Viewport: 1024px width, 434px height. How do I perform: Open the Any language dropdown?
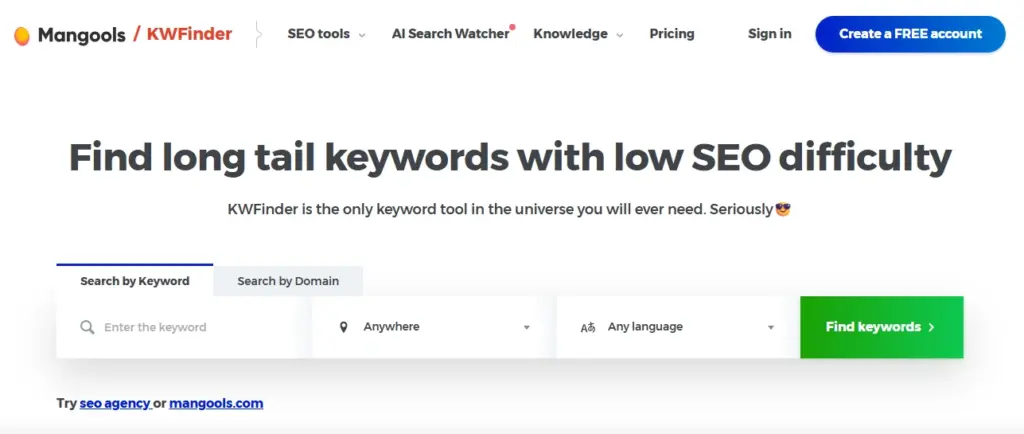click(x=678, y=327)
